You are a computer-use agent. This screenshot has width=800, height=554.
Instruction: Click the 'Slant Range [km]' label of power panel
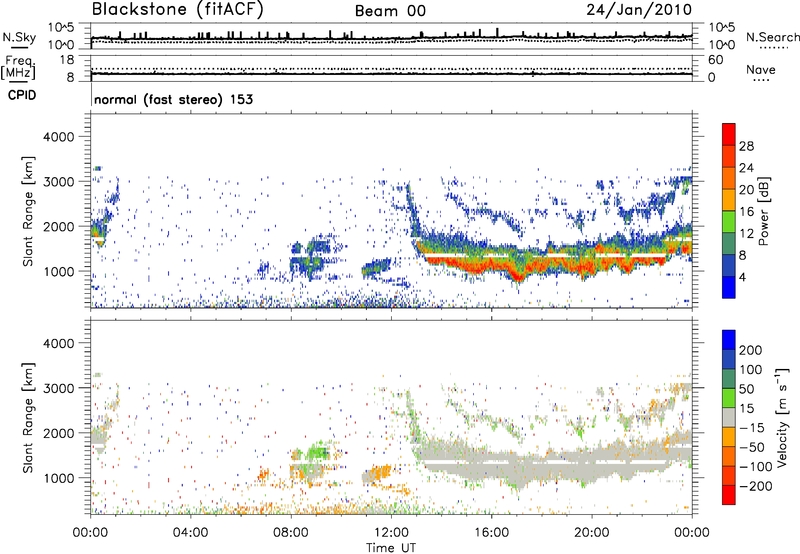tap(28, 211)
